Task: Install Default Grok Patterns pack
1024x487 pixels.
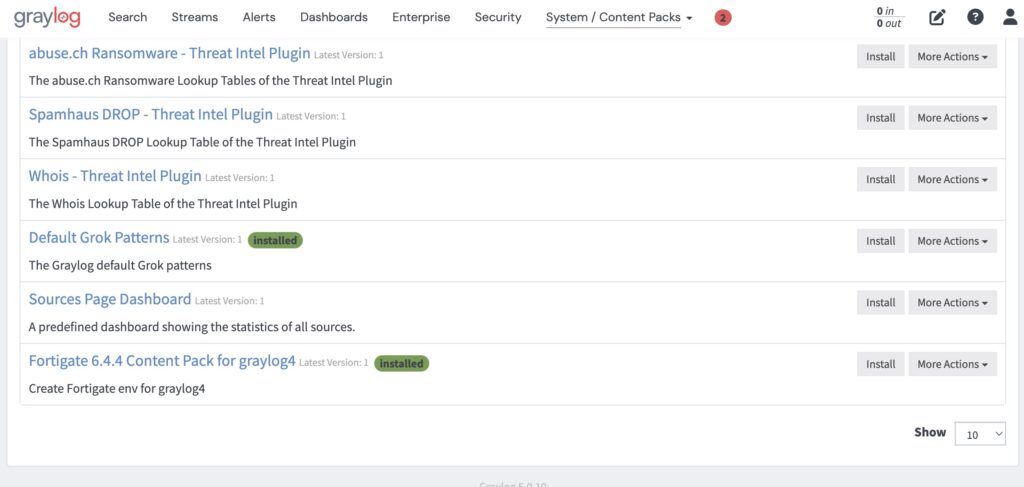Action: point(880,241)
